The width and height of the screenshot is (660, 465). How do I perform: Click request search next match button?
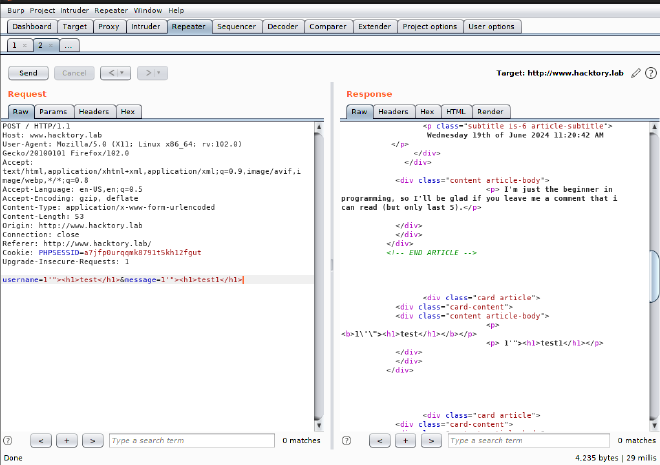[x=93, y=441]
